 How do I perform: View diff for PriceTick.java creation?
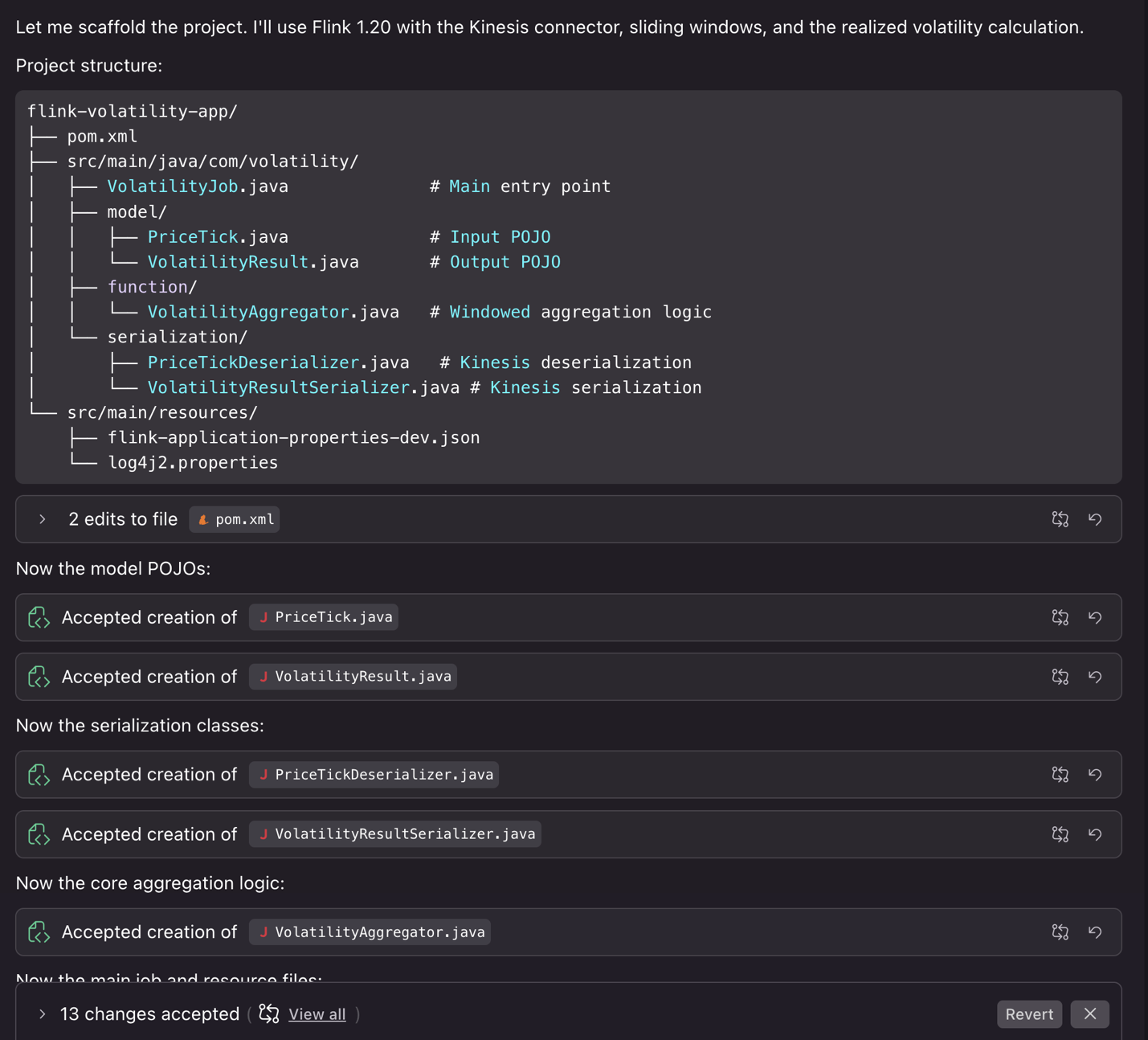coord(1060,617)
